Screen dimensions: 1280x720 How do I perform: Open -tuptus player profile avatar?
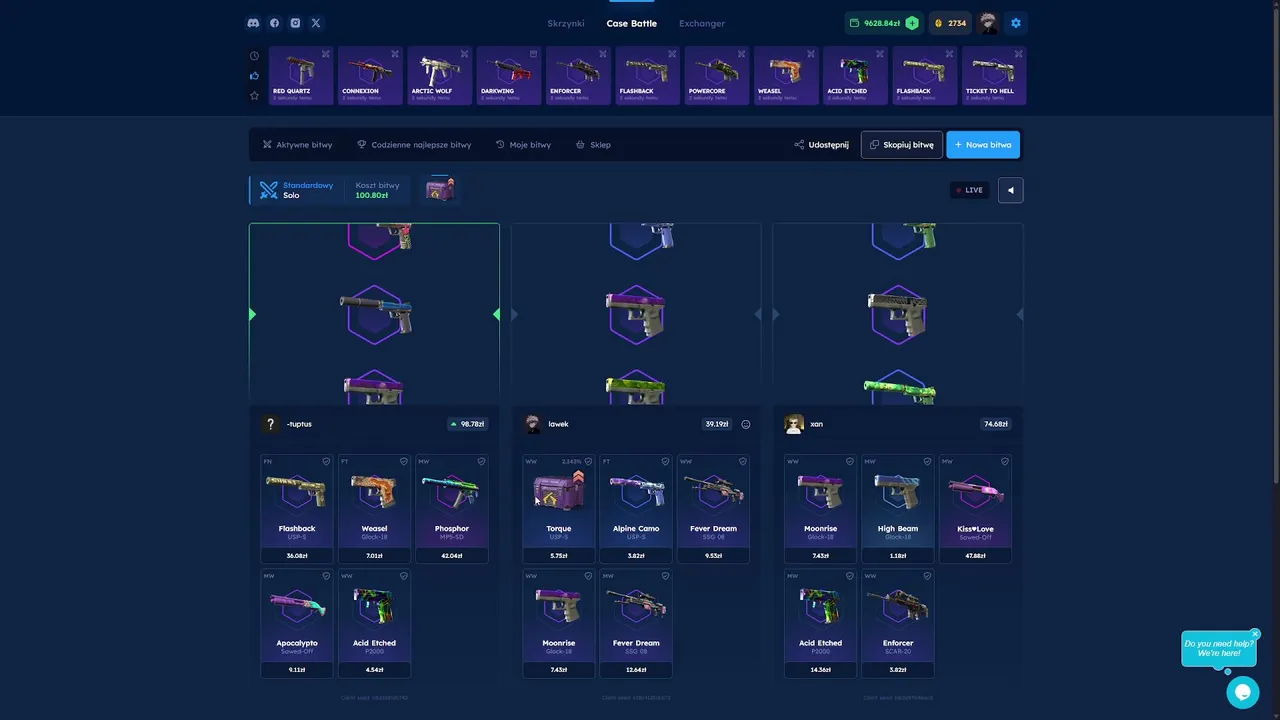pos(270,424)
